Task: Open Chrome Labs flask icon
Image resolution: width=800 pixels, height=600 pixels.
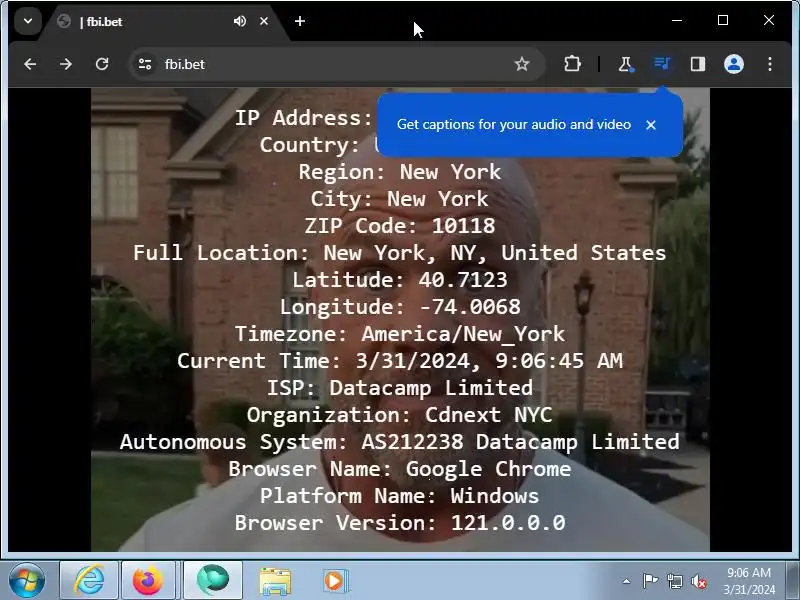Action: pyautogui.click(x=625, y=64)
